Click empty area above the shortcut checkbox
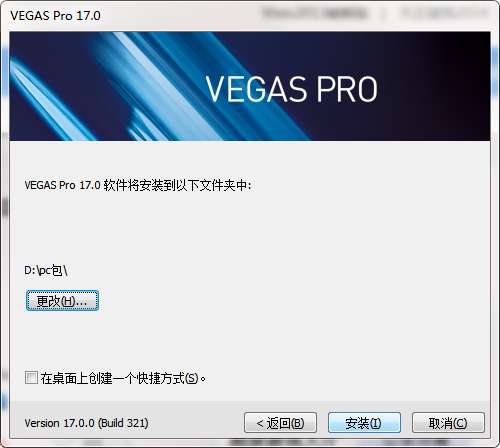Screen dimensions: 500x448 [x=250, y=343]
